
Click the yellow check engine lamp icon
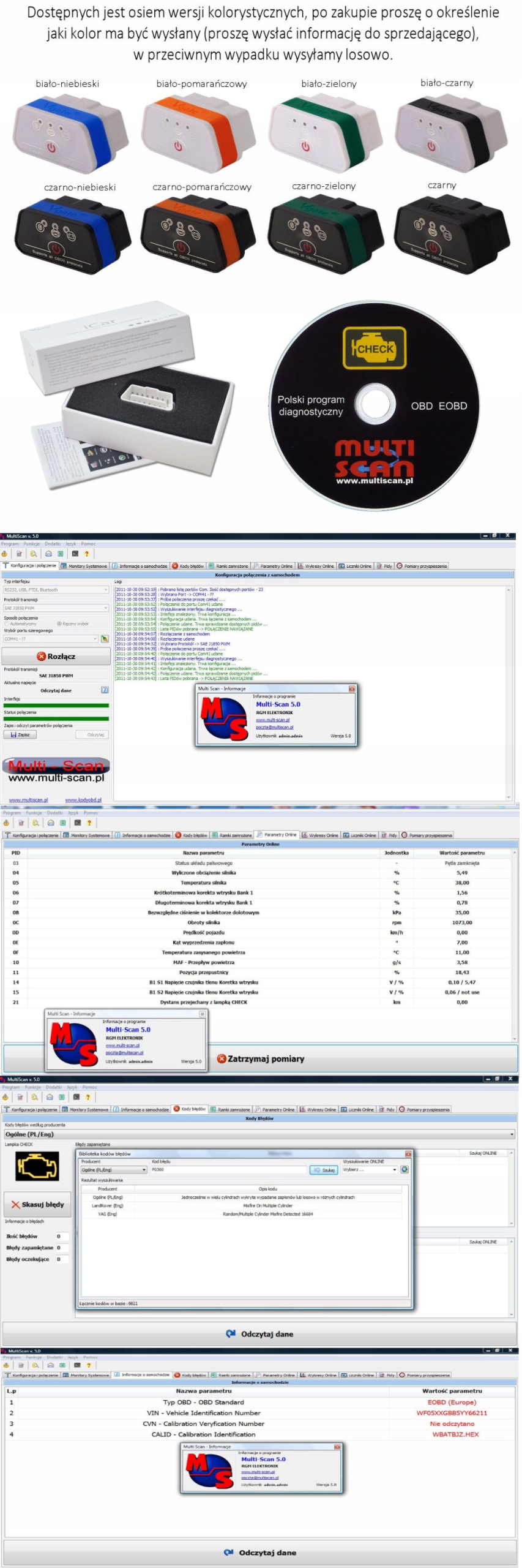(x=38, y=1166)
